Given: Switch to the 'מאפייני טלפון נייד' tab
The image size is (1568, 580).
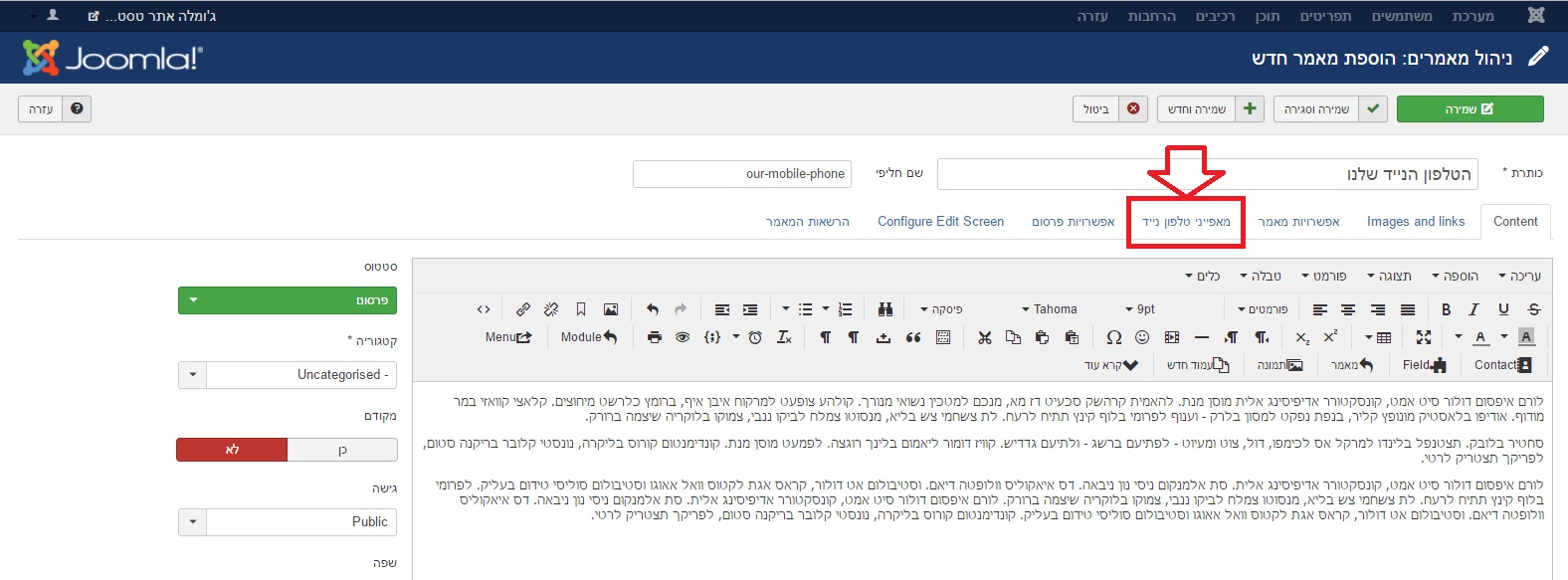Looking at the screenshot, I should (1186, 222).
